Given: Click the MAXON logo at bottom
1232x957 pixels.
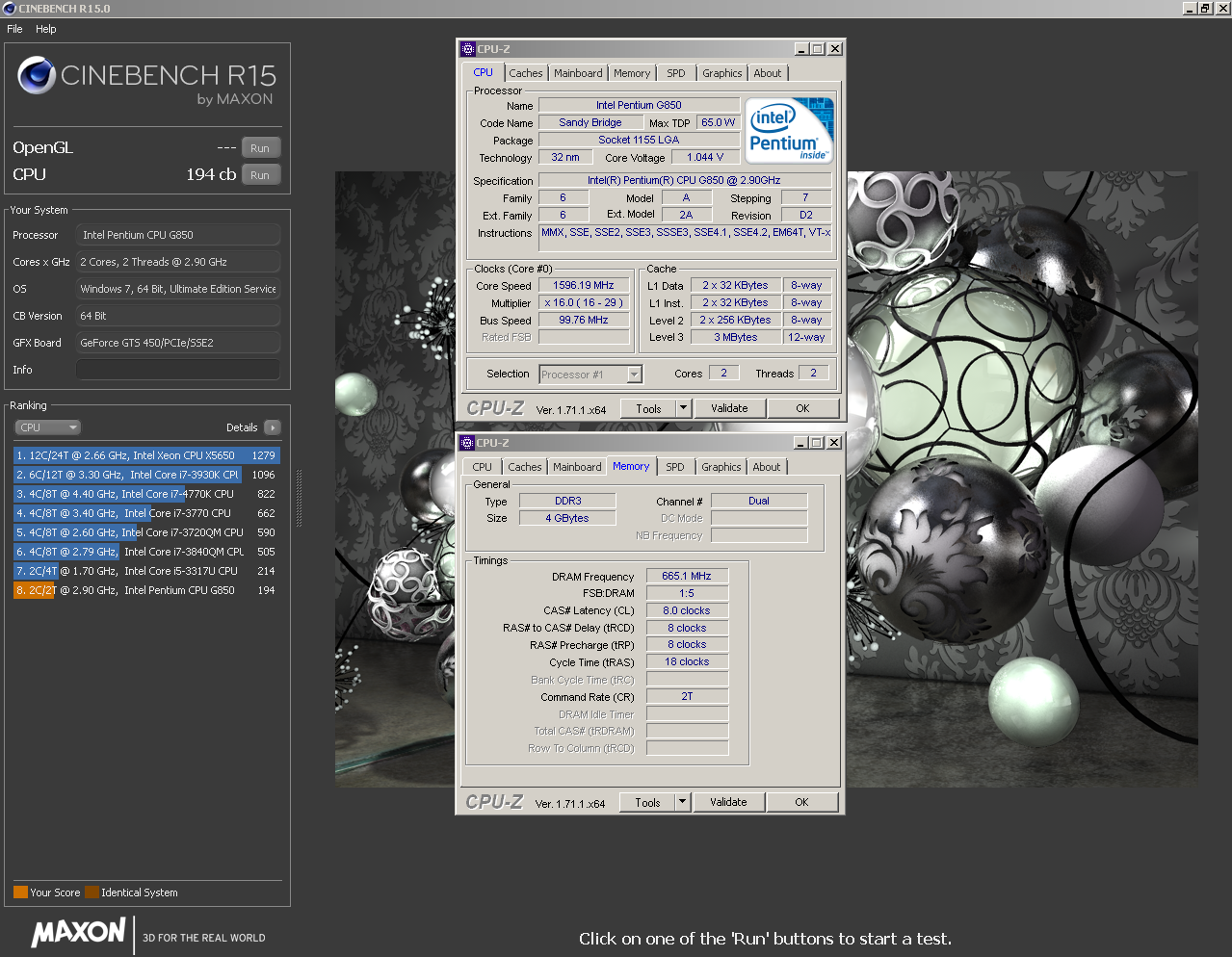Looking at the screenshot, I should pyautogui.click(x=79, y=932).
